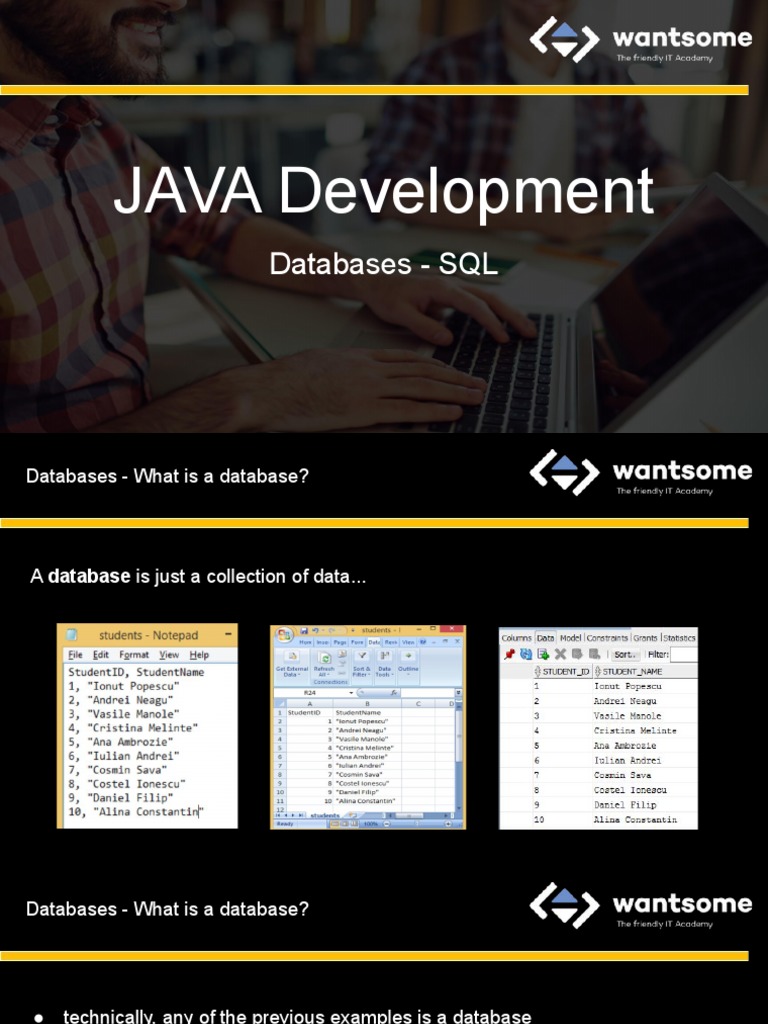
Task: Open the Format menu in Notepad
Action: pyautogui.click(x=134, y=654)
